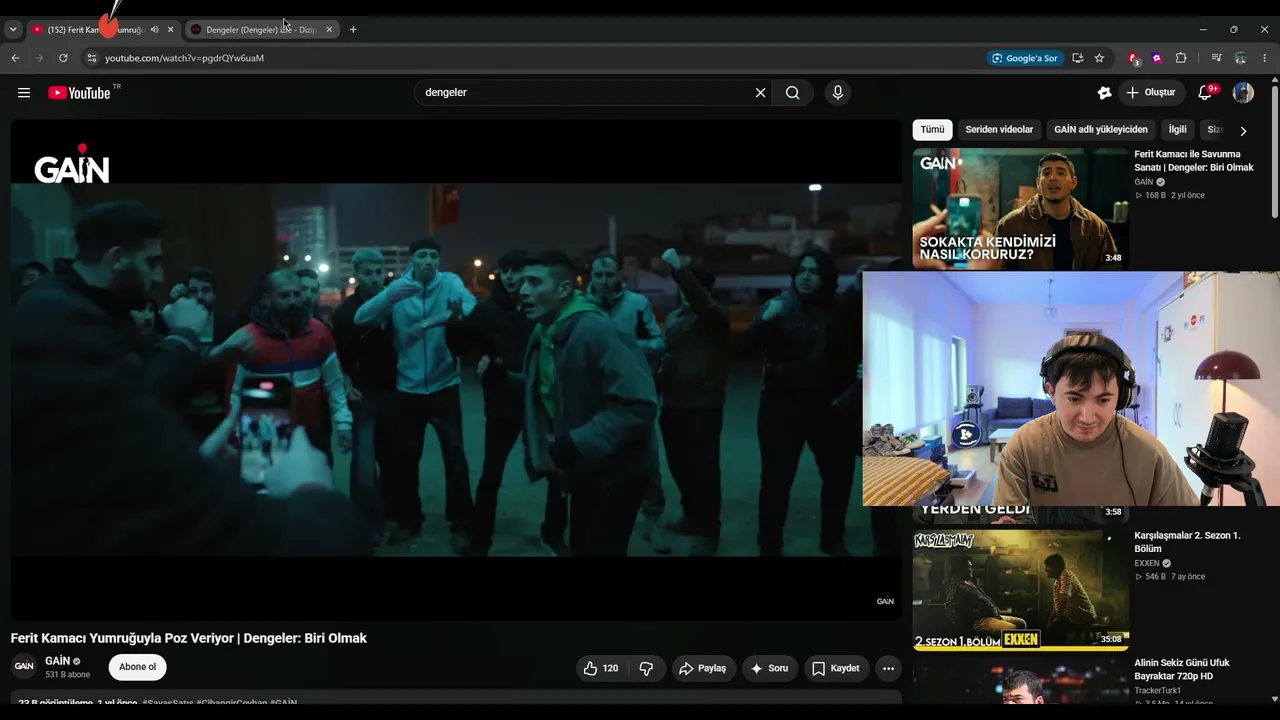Click the sidebar scrollbar down arrow
Image resolution: width=1280 pixels, height=720 pixels.
(x=1274, y=699)
